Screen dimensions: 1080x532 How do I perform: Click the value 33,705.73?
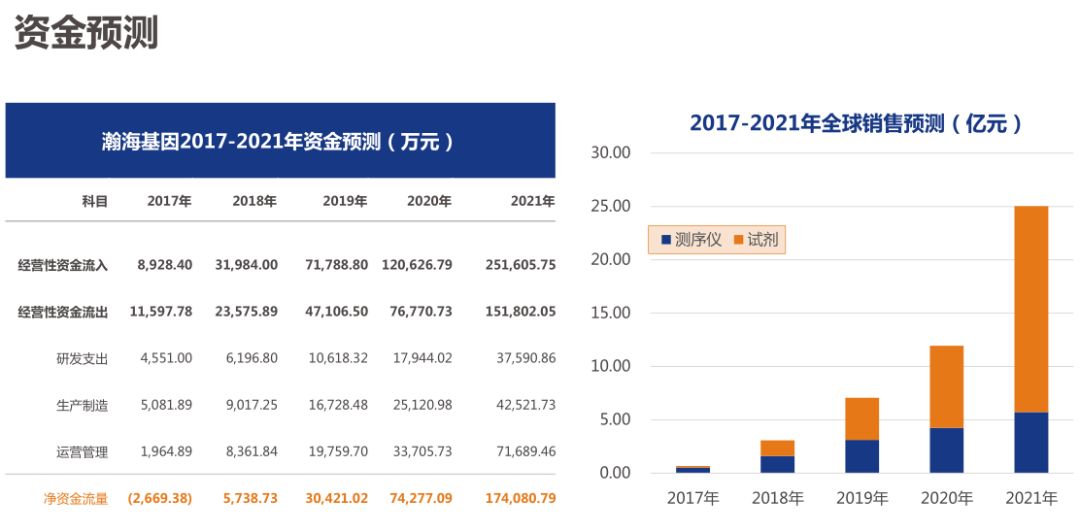coord(422,453)
